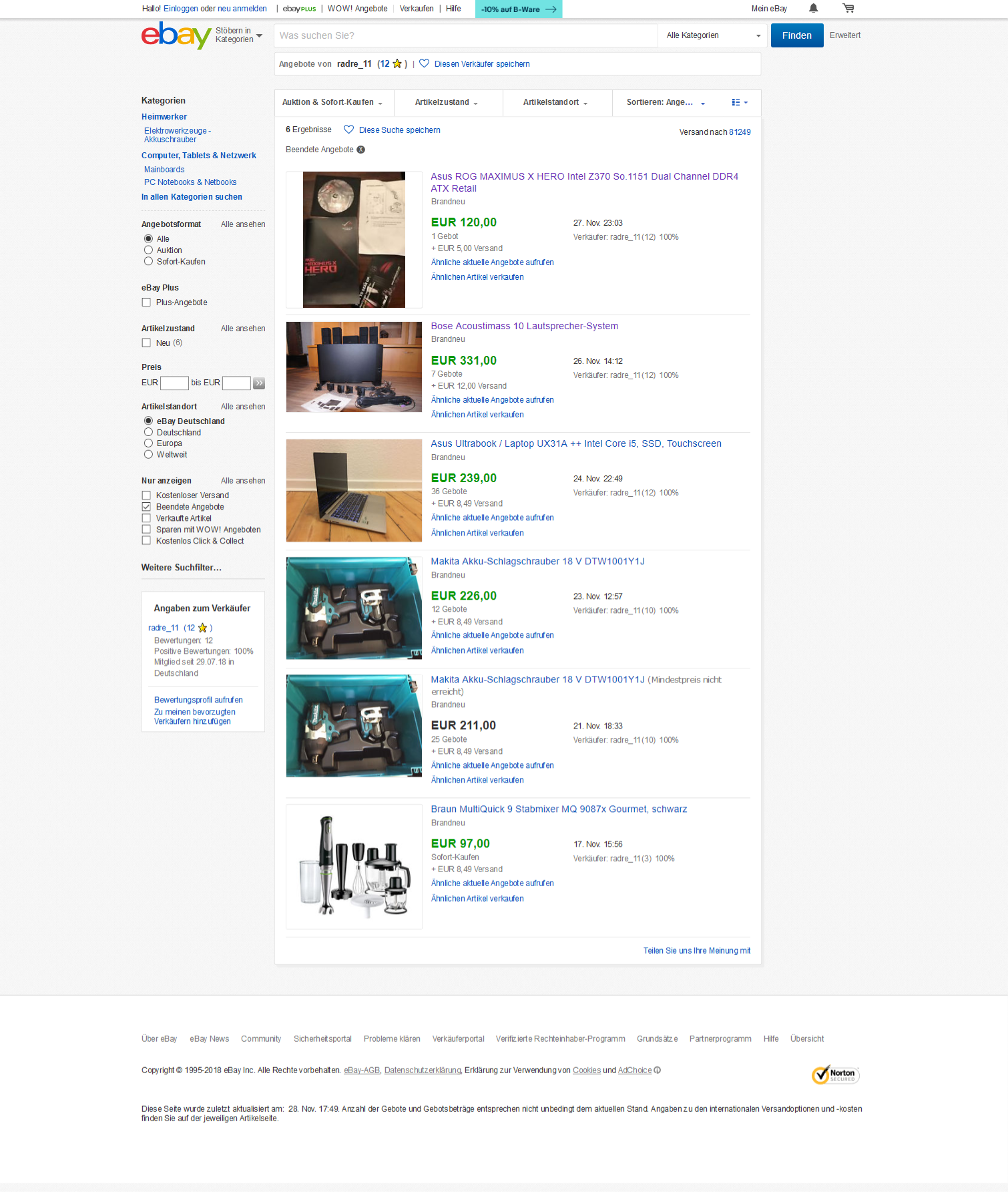The width and height of the screenshot is (1008, 1192).
Task: Check the 'Neu (6)' condition checkbox
Action: (x=146, y=343)
